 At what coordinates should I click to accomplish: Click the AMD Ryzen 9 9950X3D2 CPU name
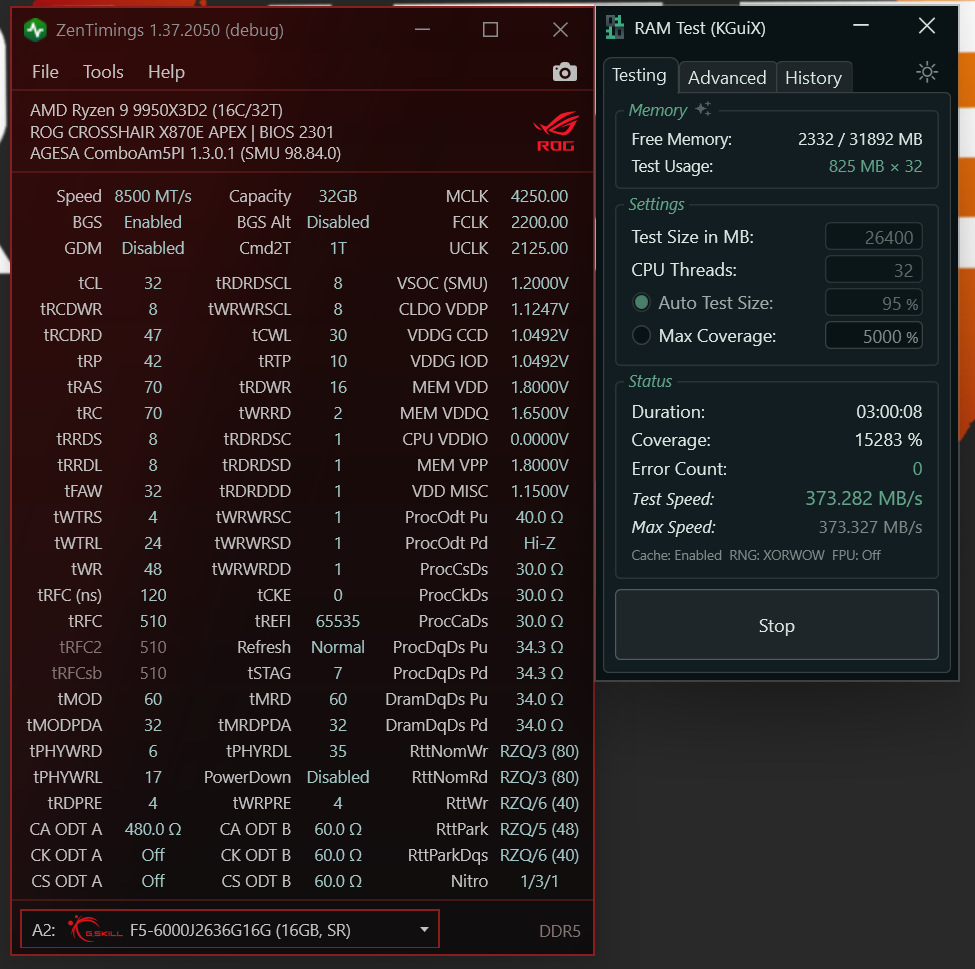coord(156,110)
